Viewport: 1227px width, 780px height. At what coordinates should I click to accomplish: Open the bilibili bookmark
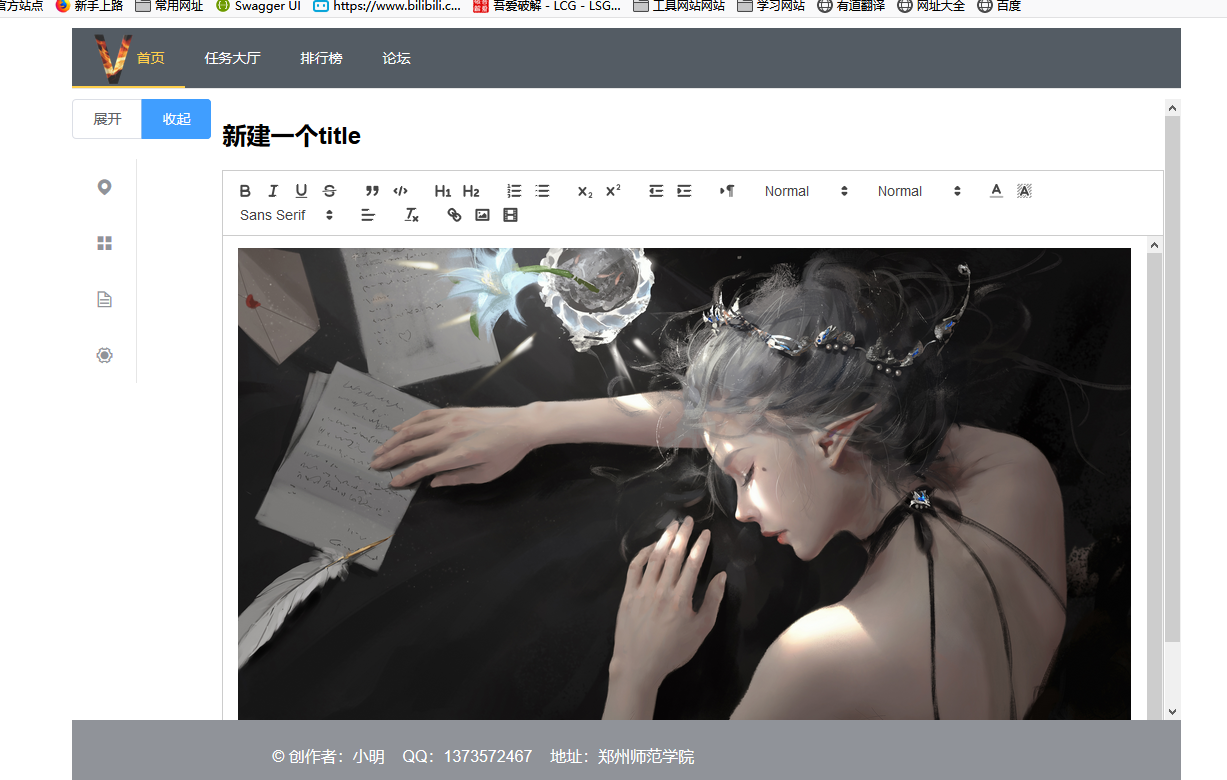coord(387,6)
